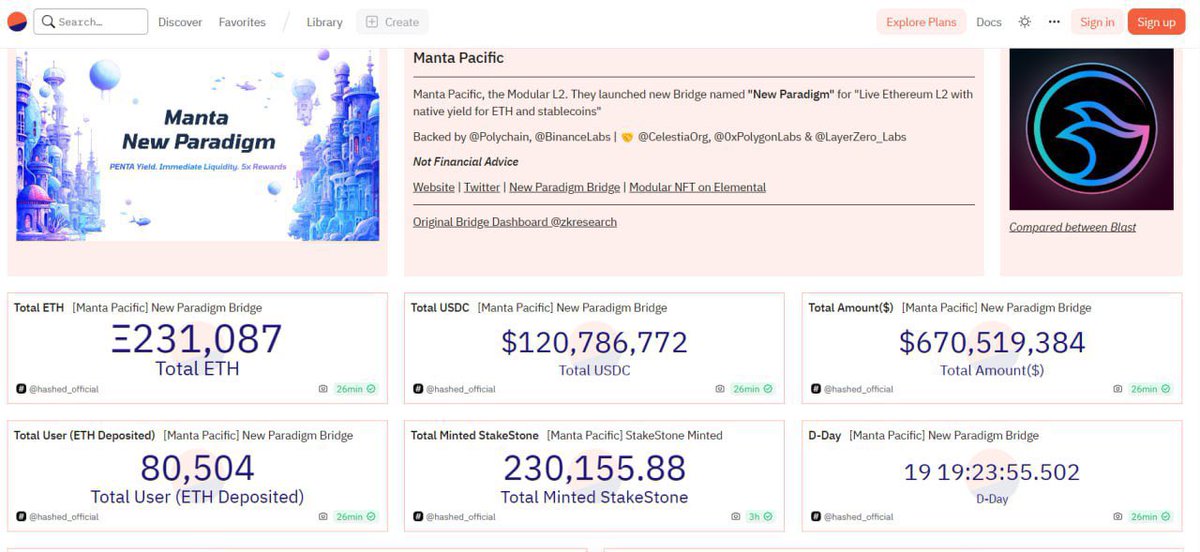Click the $120,786,772 value
The width and height of the screenshot is (1200, 552).
tap(594, 343)
